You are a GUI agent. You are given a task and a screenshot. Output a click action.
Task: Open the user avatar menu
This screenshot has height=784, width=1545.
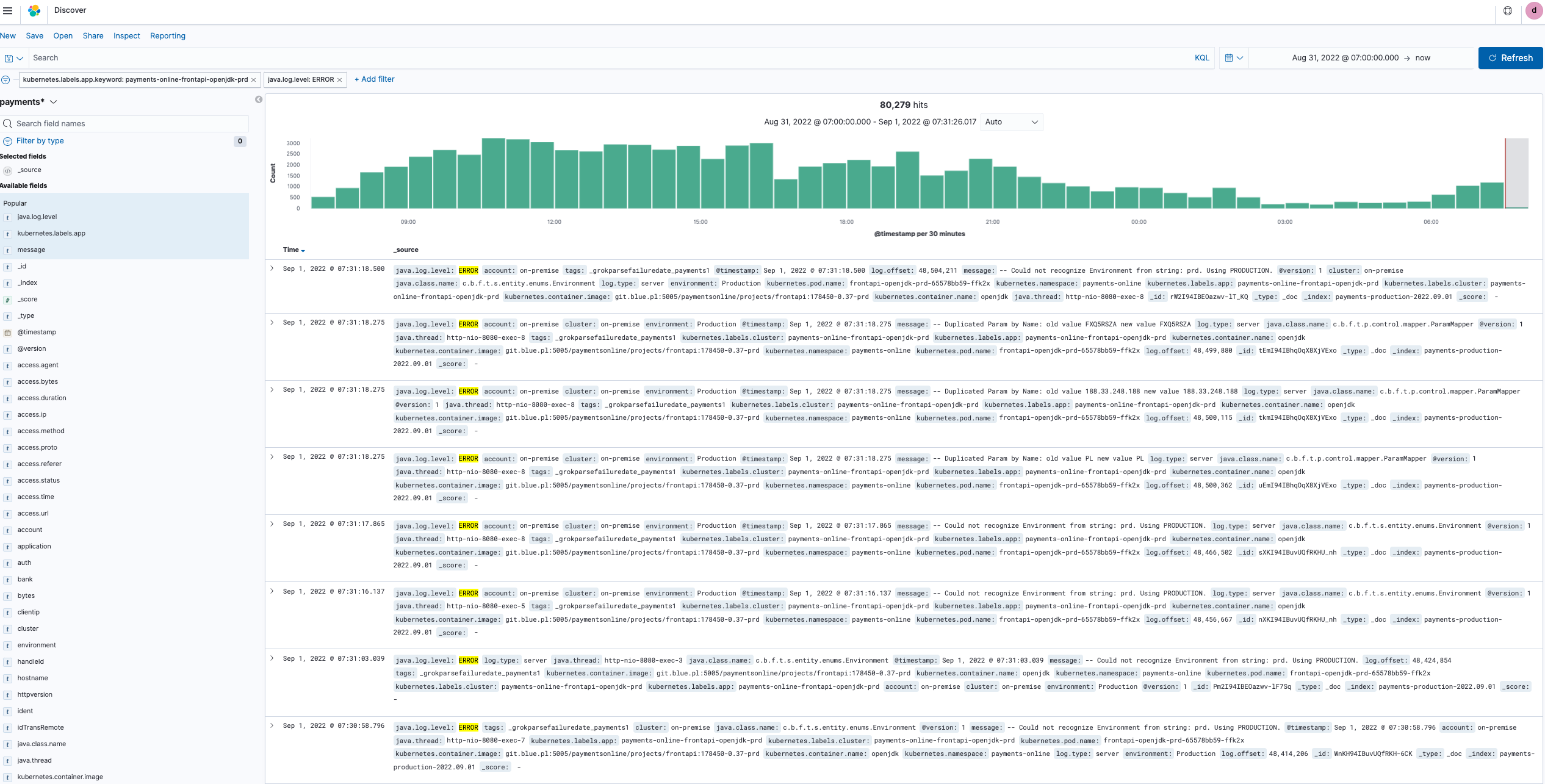(x=1533, y=10)
